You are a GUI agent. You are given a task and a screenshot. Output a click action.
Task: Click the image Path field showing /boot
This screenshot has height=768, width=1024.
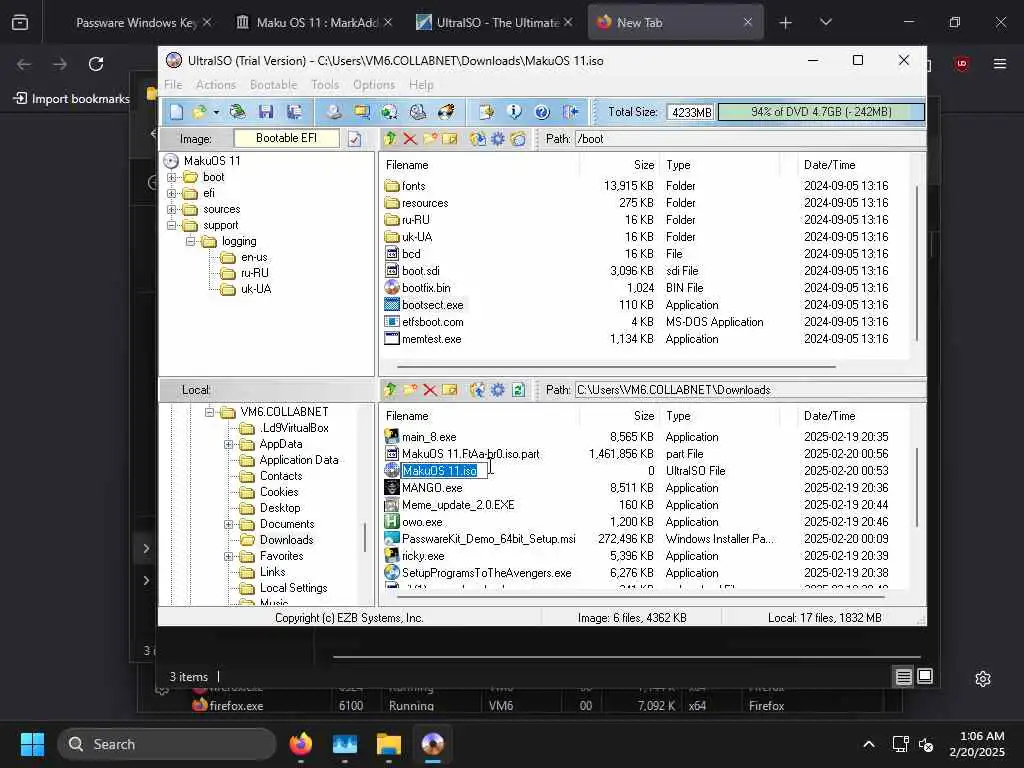750,138
